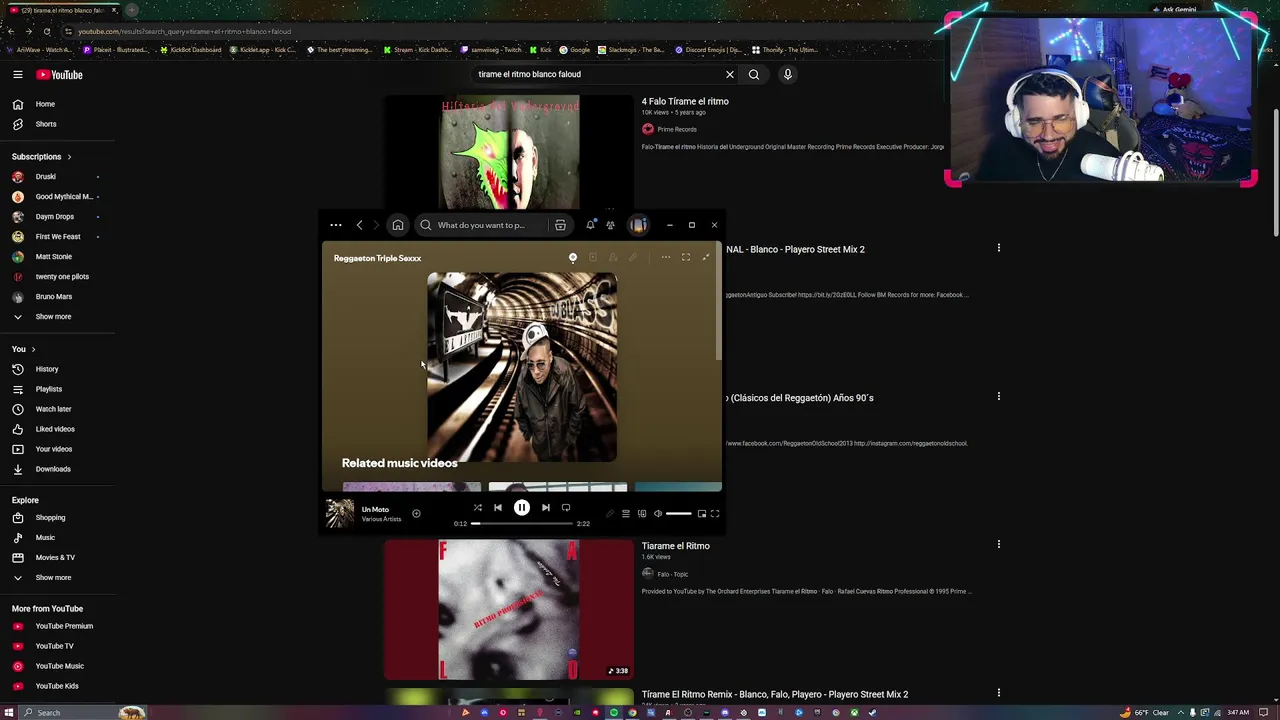Viewport: 1280px width, 720px height.
Task: Go to previous Spotify track
Action: click(x=498, y=508)
